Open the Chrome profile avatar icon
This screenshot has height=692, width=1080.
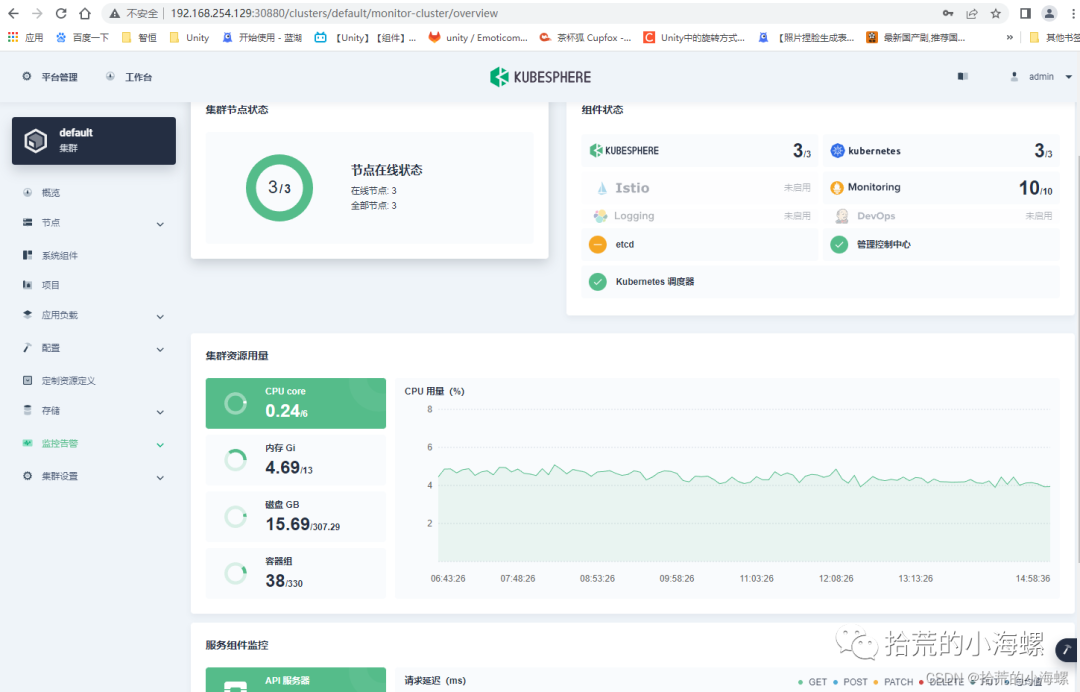point(1049,13)
